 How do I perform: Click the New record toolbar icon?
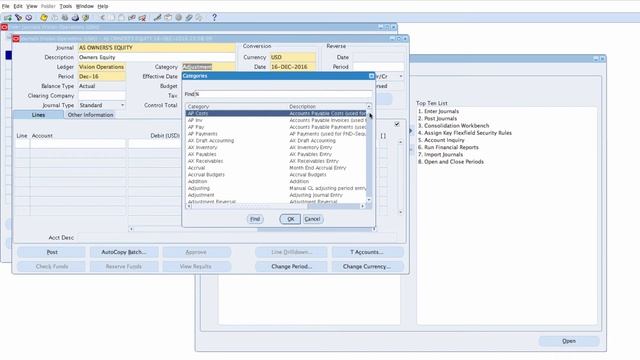click(x=8, y=18)
